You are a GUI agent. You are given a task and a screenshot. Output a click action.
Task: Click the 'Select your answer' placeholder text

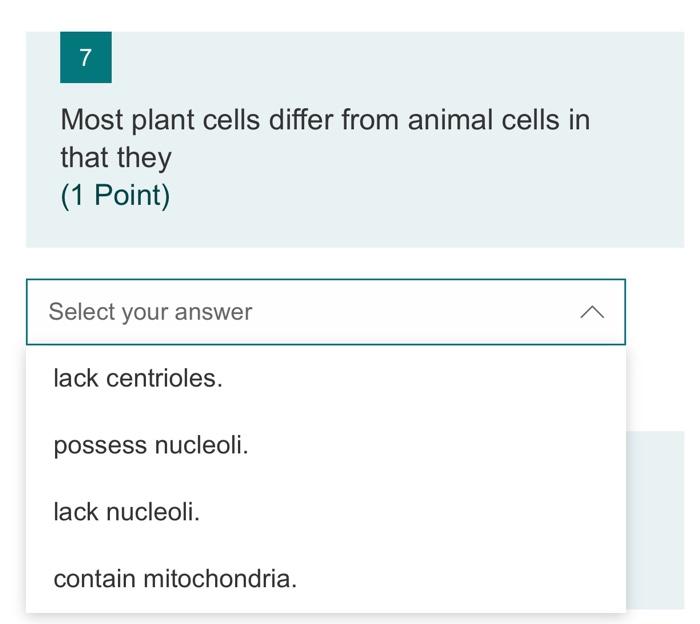pos(150,312)
